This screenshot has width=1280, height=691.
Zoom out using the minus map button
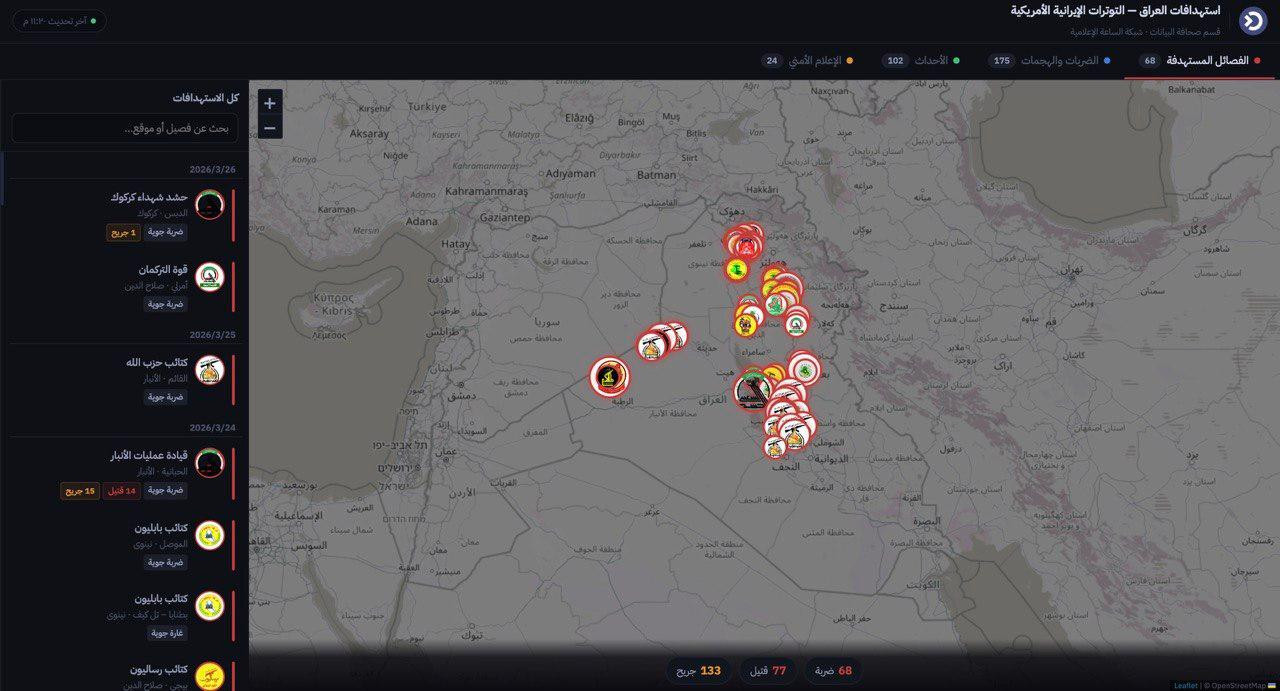pos(269,127)
